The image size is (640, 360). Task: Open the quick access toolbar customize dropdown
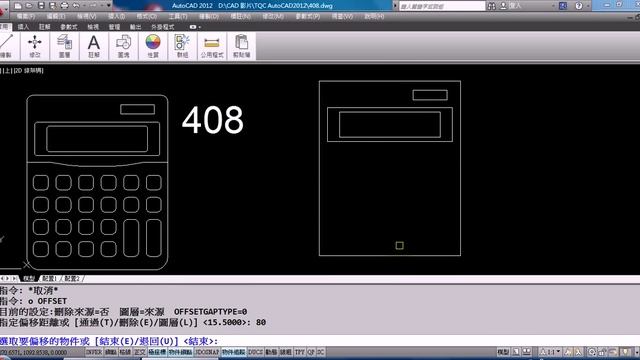pyautogui.click(x=109, y=6)
